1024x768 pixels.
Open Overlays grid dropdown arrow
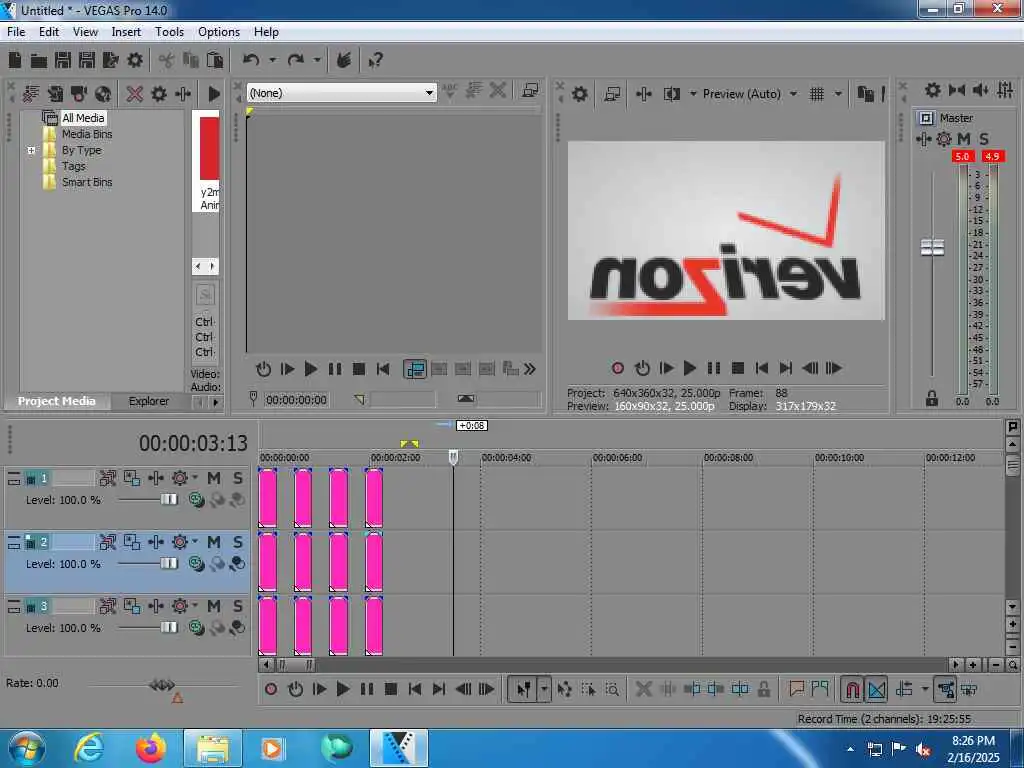838,94
